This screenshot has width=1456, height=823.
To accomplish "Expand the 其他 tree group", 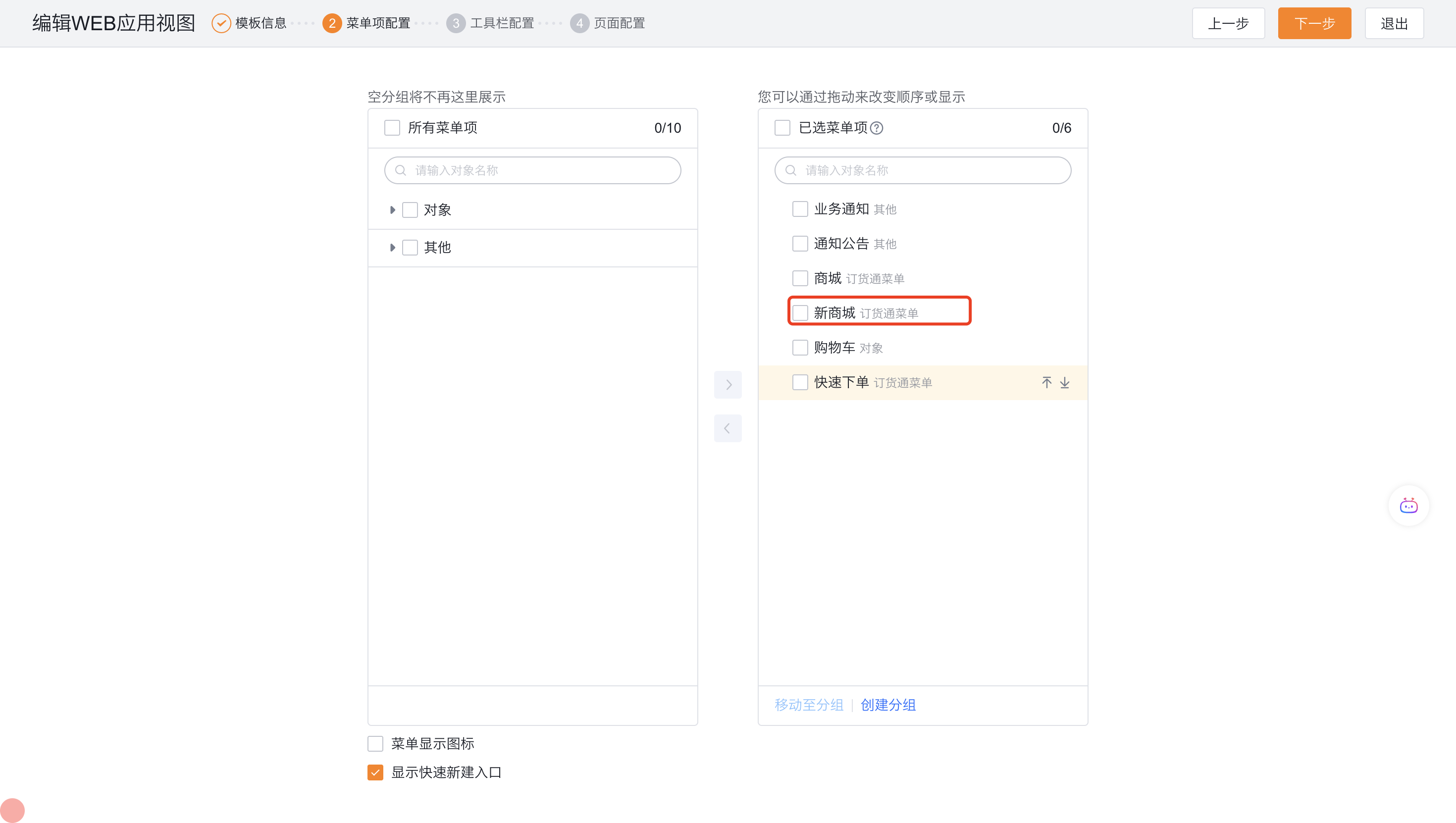I will click(392, 248).
